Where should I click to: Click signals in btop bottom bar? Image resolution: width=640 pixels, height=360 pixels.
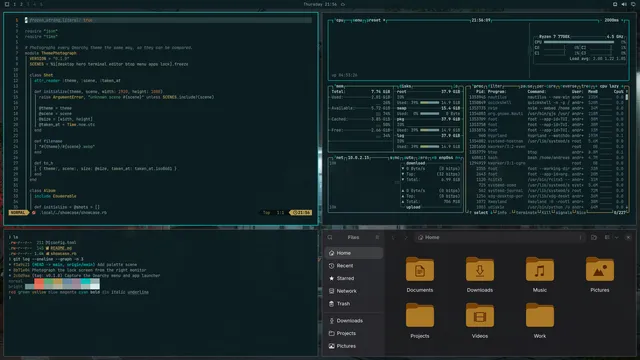tap(564, 213)
